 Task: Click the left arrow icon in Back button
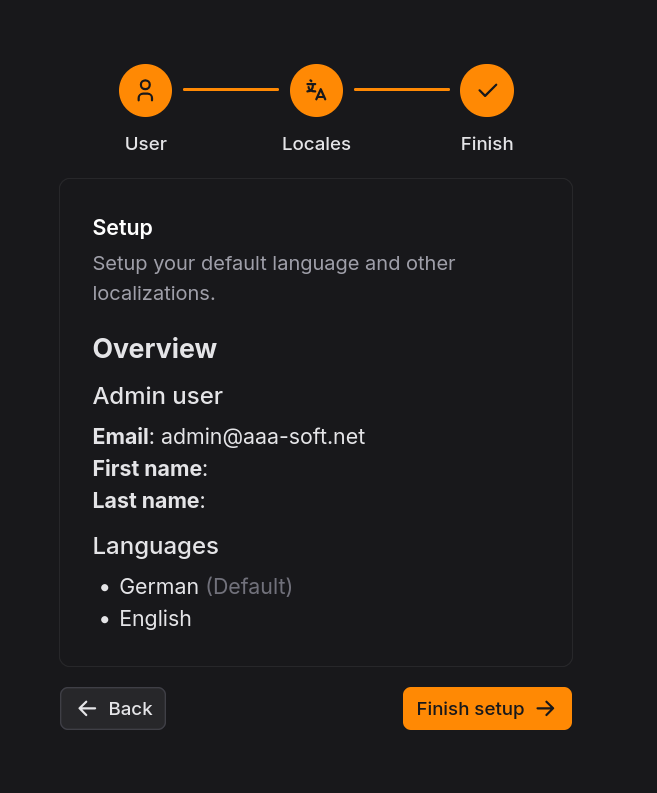click(87, 709)
